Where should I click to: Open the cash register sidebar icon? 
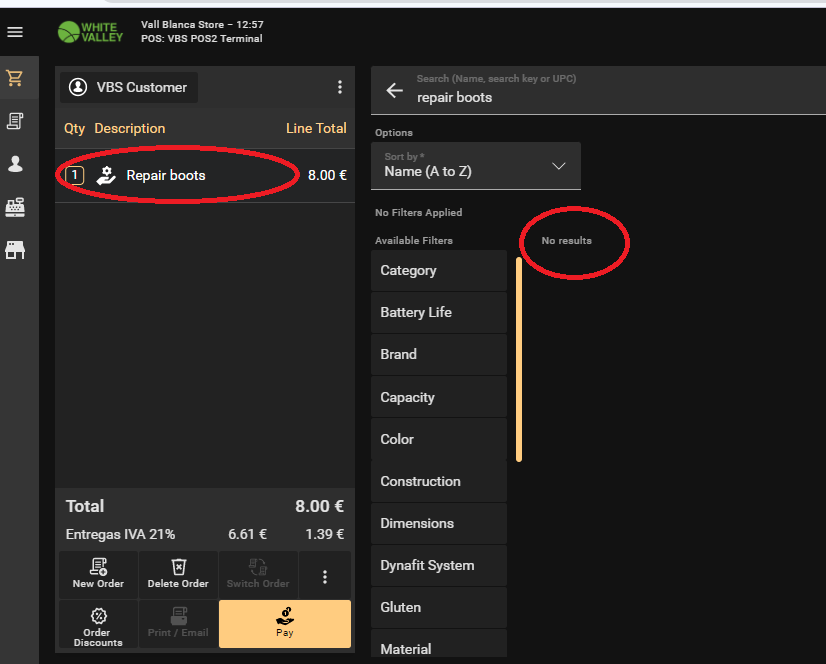point(15,207)
